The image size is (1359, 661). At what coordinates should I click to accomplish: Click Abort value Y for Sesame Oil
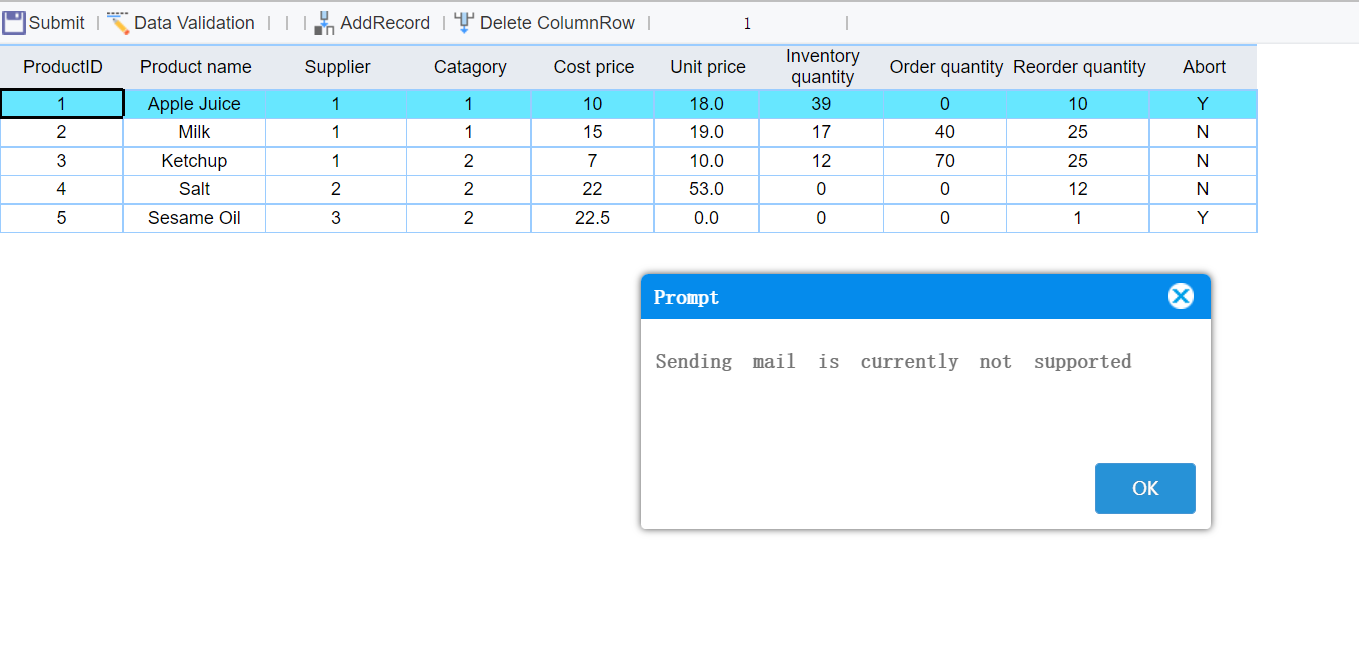pos(1204,218)
